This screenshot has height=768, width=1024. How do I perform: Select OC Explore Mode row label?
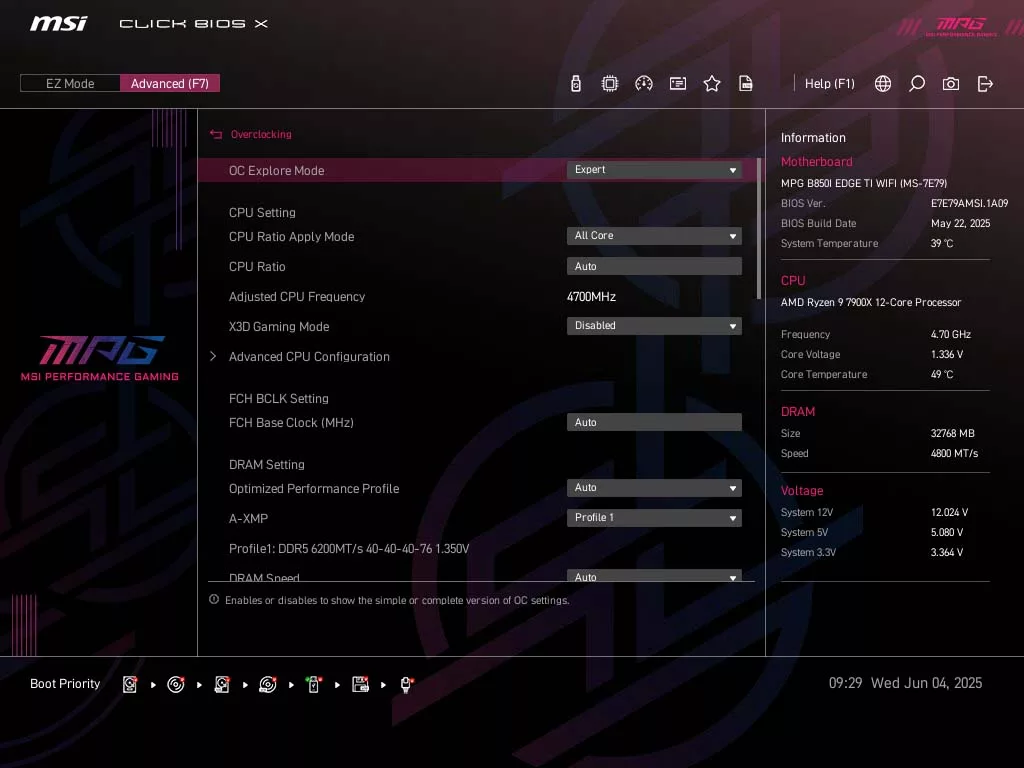click(x=276, y=170)
